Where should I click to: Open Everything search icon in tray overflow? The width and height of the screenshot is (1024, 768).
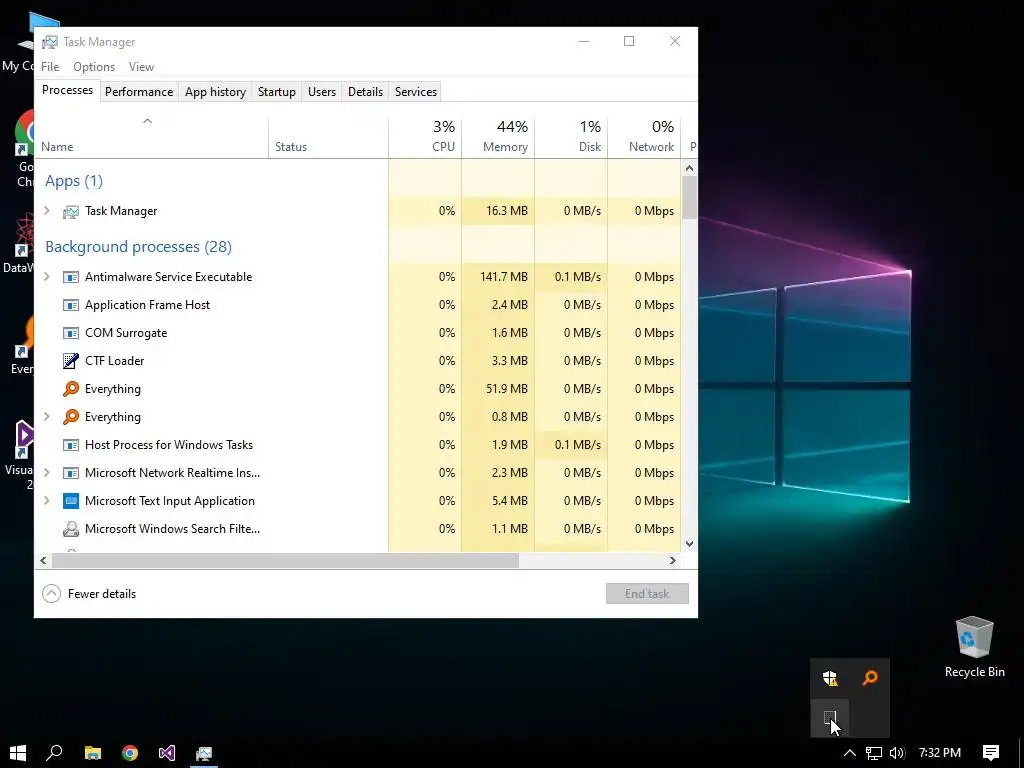pos(870,678)
